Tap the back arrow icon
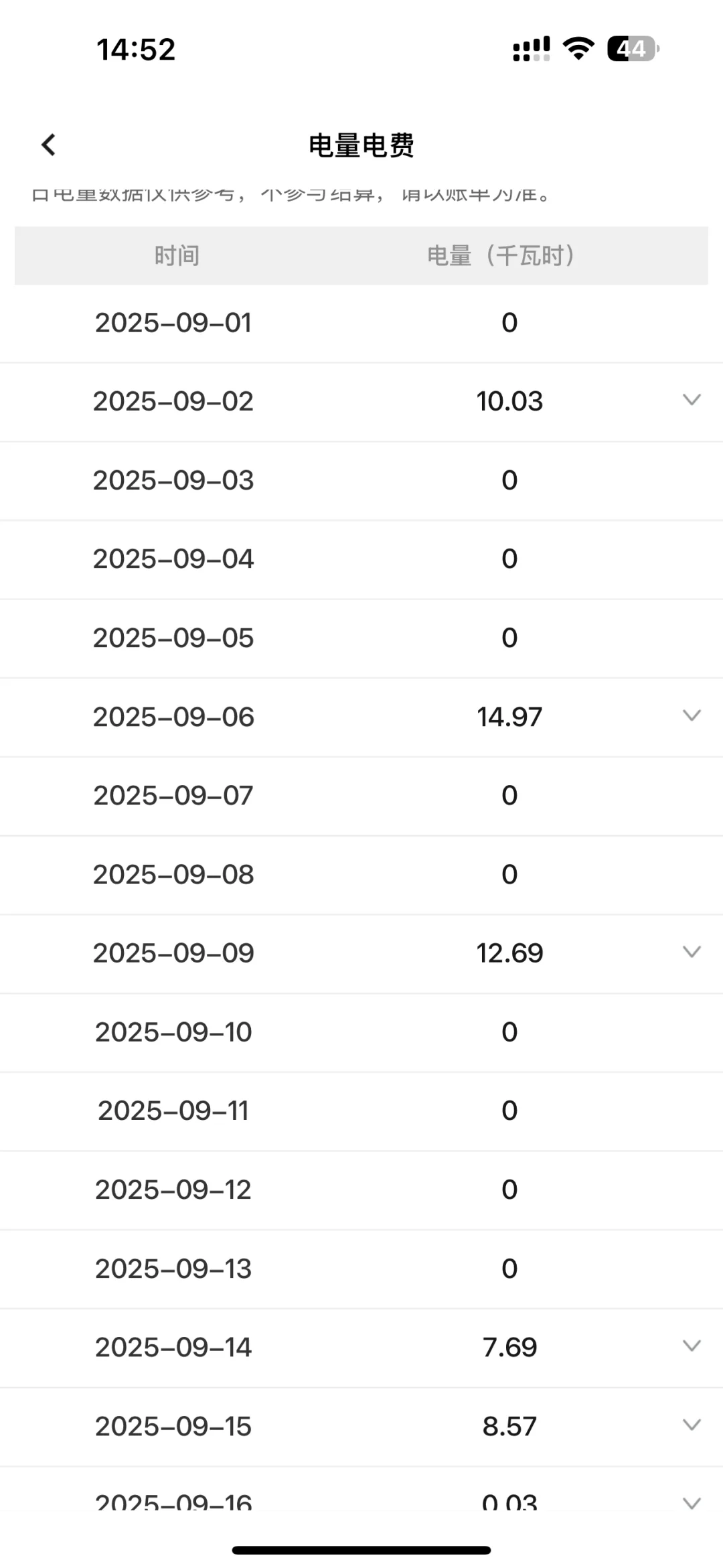 (48, 145)
